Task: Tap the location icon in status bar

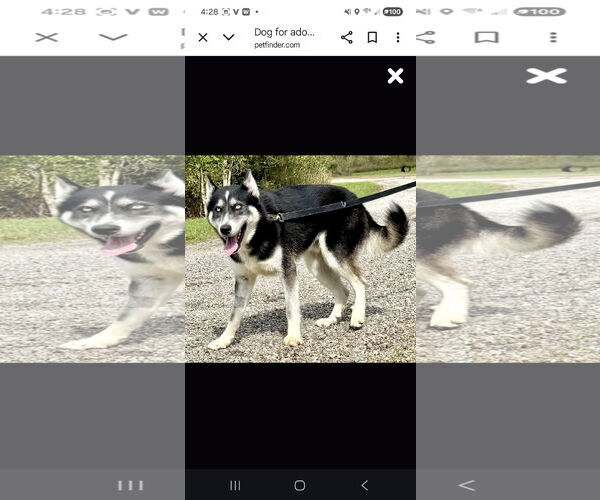Action: [357, 12]
